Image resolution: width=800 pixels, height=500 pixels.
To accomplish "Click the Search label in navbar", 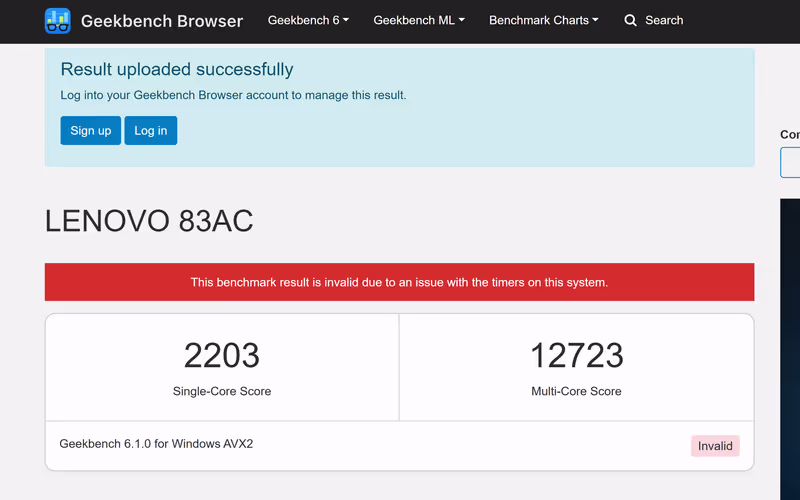I will (x=664, y=21).
